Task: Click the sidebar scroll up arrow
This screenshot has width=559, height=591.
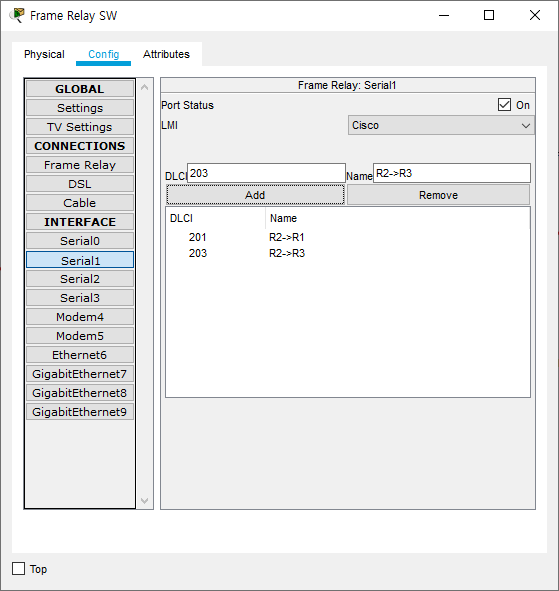Action: pyautogui.click(x=144, y=87)
